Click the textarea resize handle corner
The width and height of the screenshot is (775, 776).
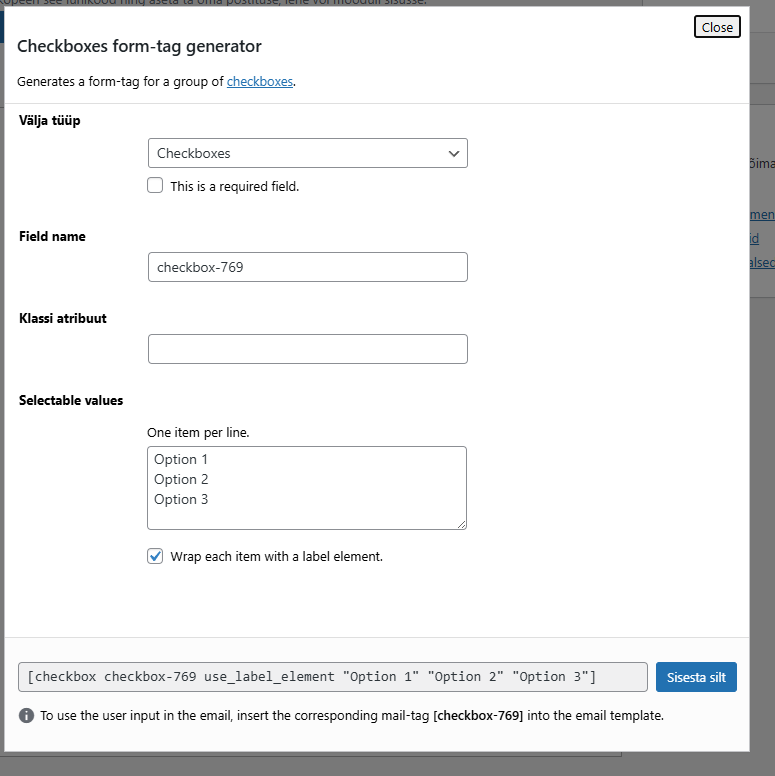[x=461, y=524]
